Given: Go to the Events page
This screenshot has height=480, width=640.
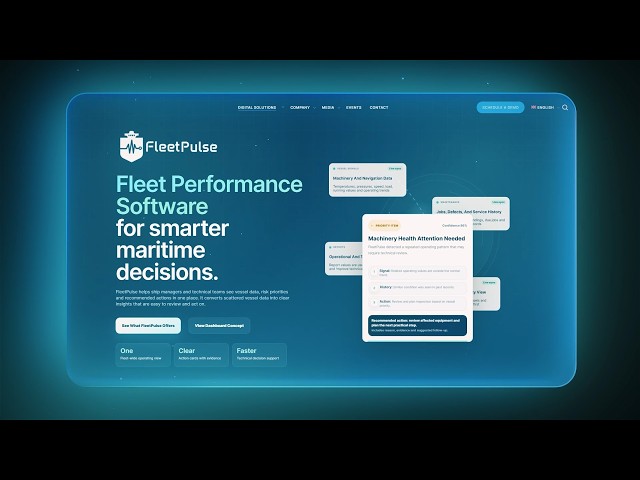Looking at the screenshot, I should tap(353, 107).
